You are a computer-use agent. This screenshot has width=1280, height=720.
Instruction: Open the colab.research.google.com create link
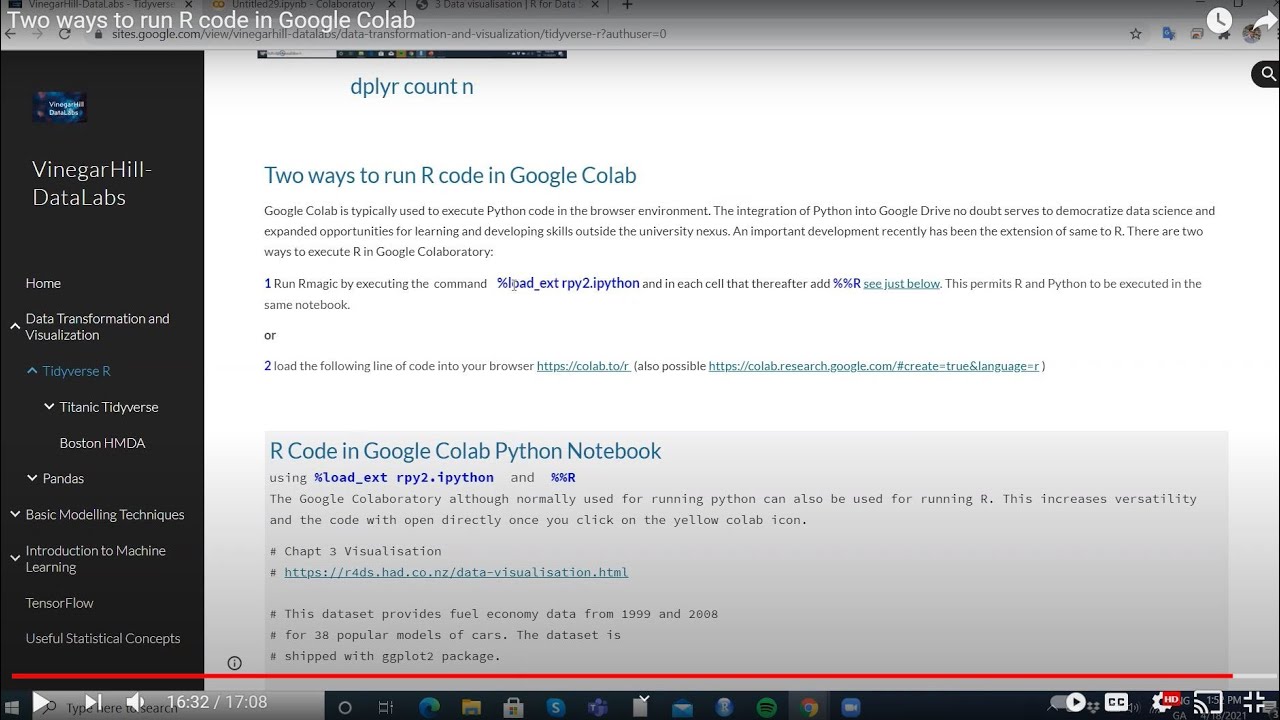pyautogui.click(x=874, y=366)
